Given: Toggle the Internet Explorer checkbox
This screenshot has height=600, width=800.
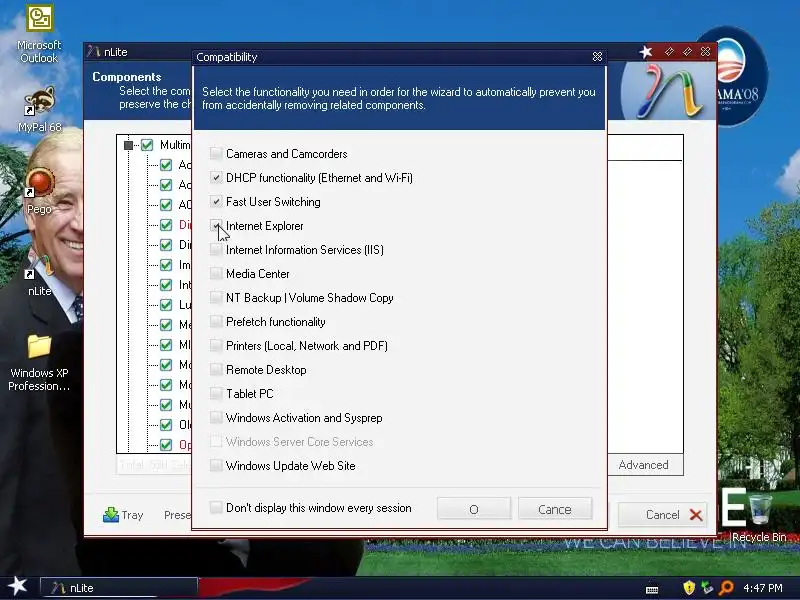Looking at the screenshot, I should (216, 226).
